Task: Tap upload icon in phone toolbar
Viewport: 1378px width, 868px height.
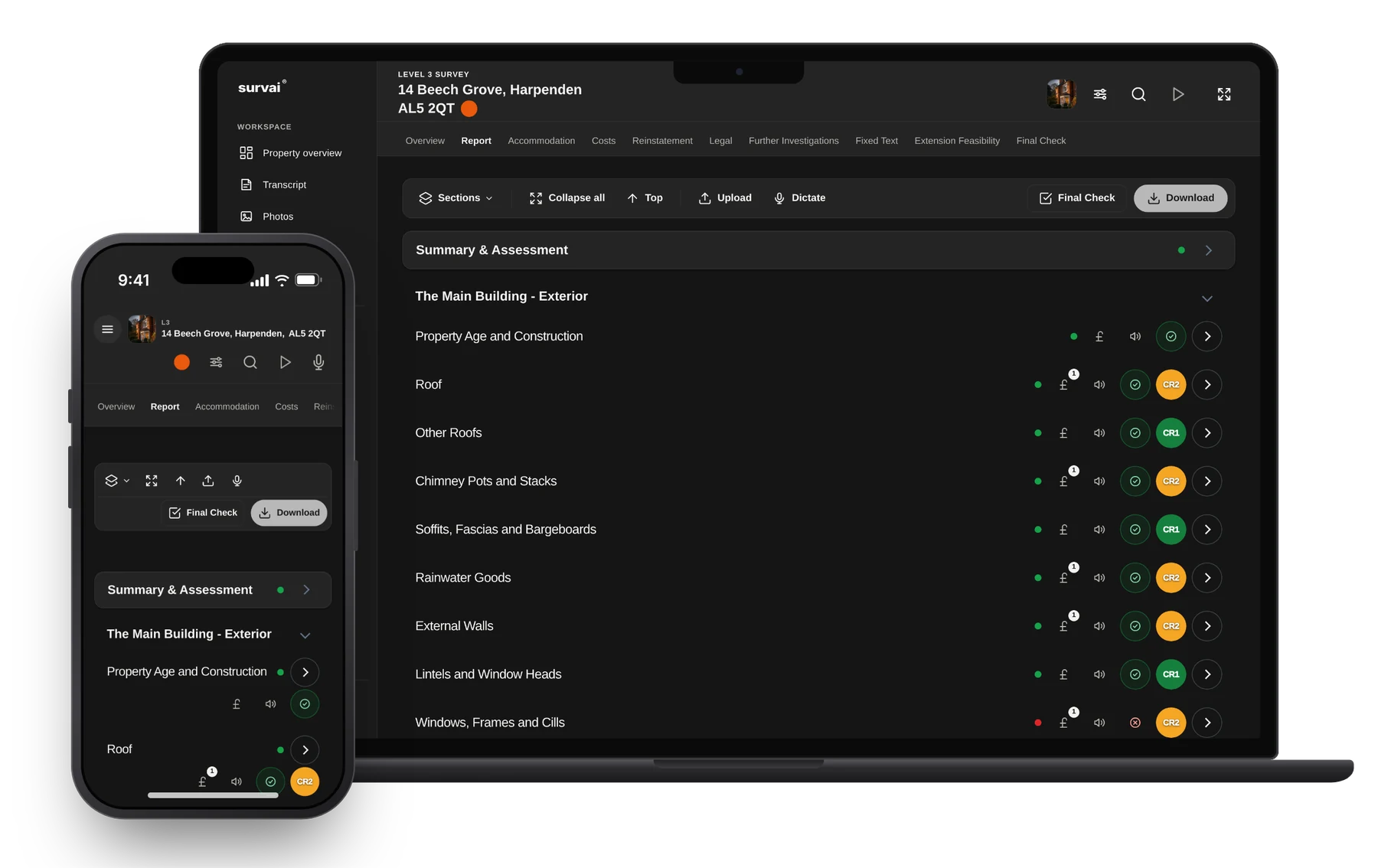Action: pyautogui.click(x=208, y=481)
